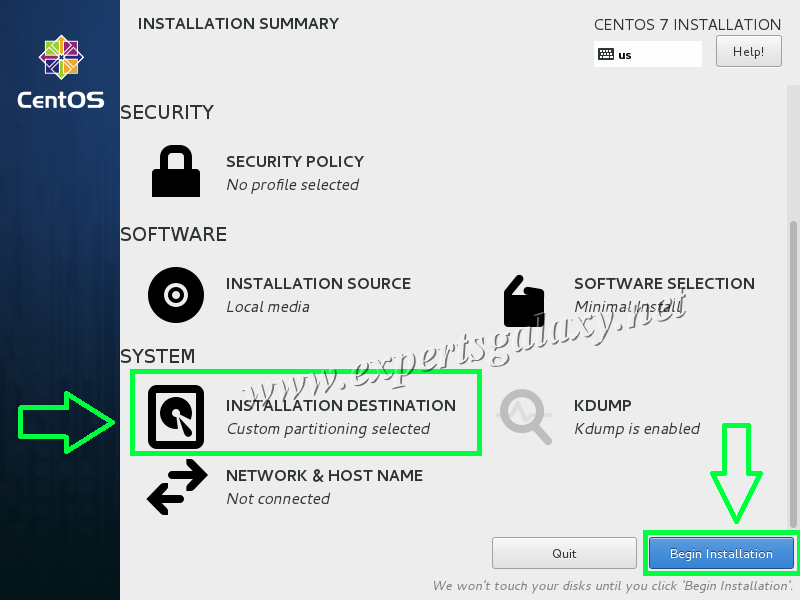The image size is (800, 600).
Task: Click the Begin Installation button
Action: [721, 553]
